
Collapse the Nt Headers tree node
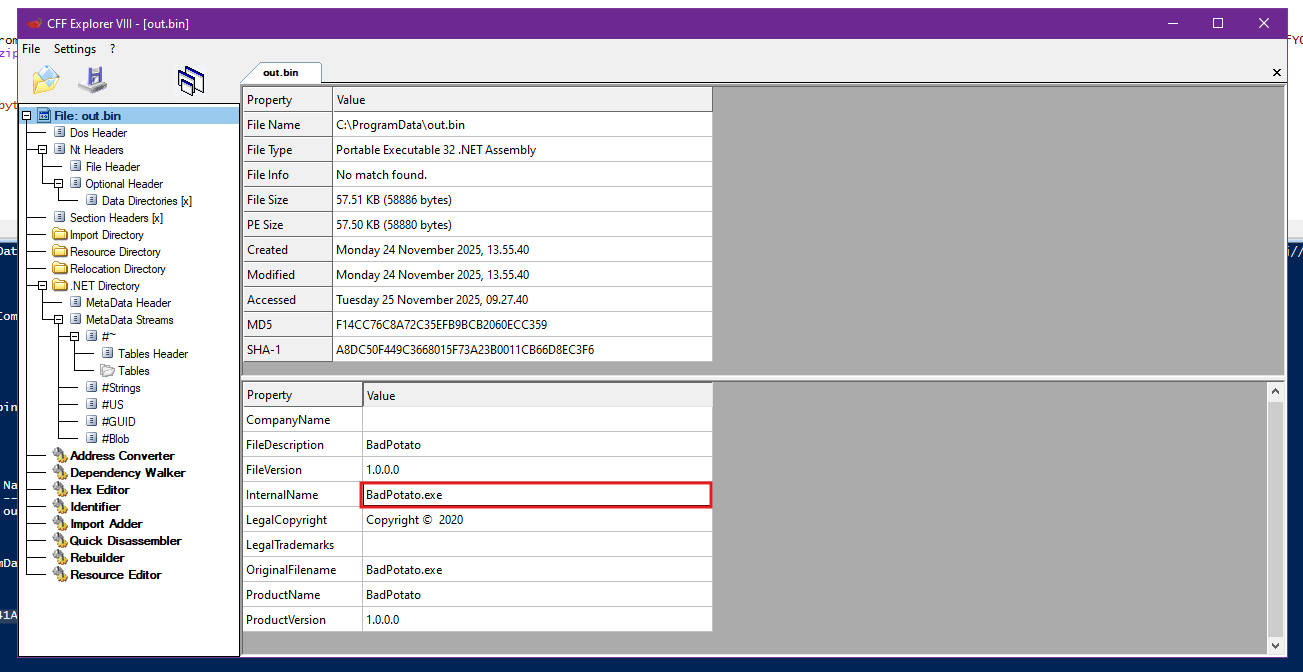tap(43, 150)
